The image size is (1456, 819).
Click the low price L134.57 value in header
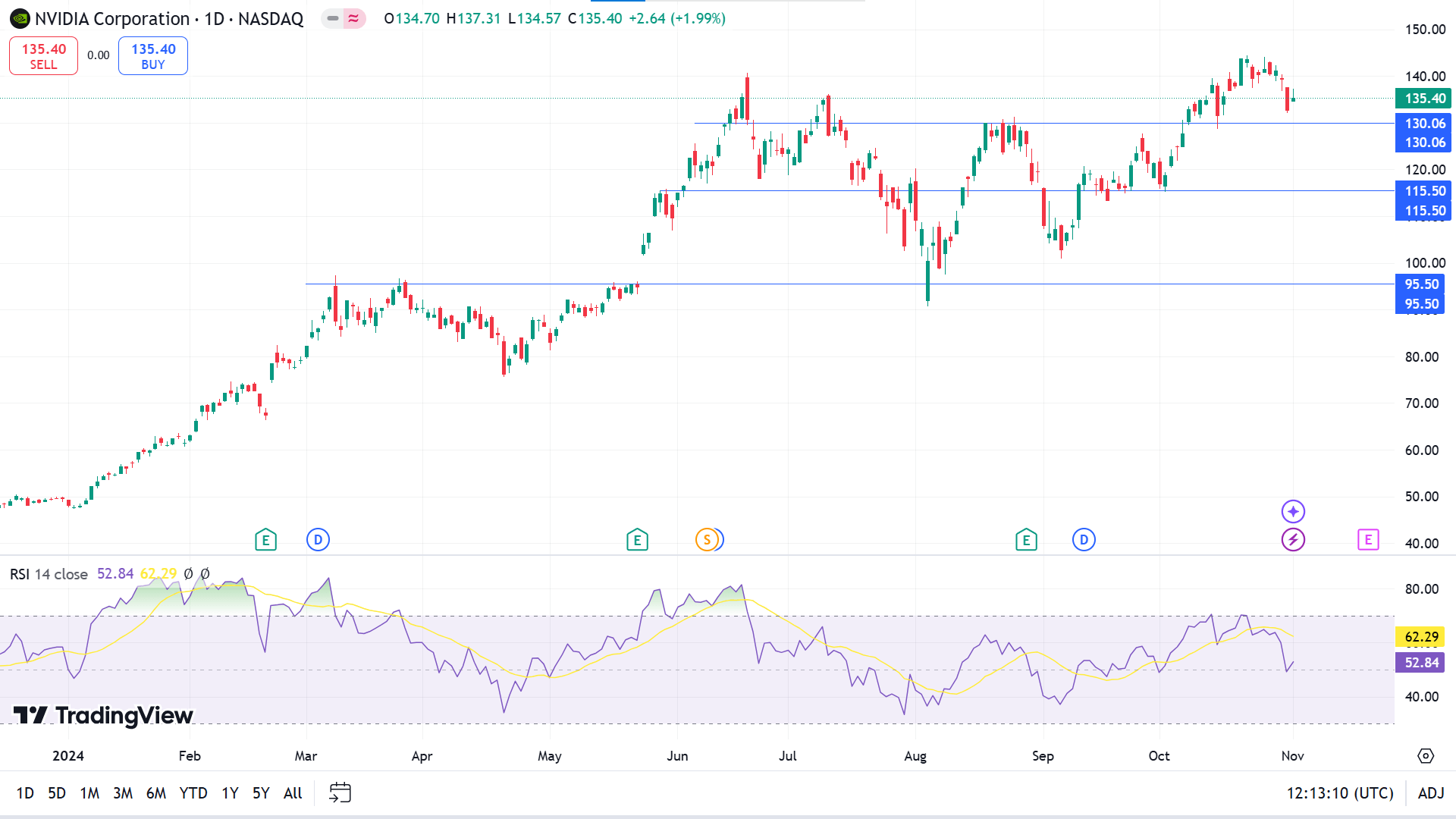[x=535, y=18]
